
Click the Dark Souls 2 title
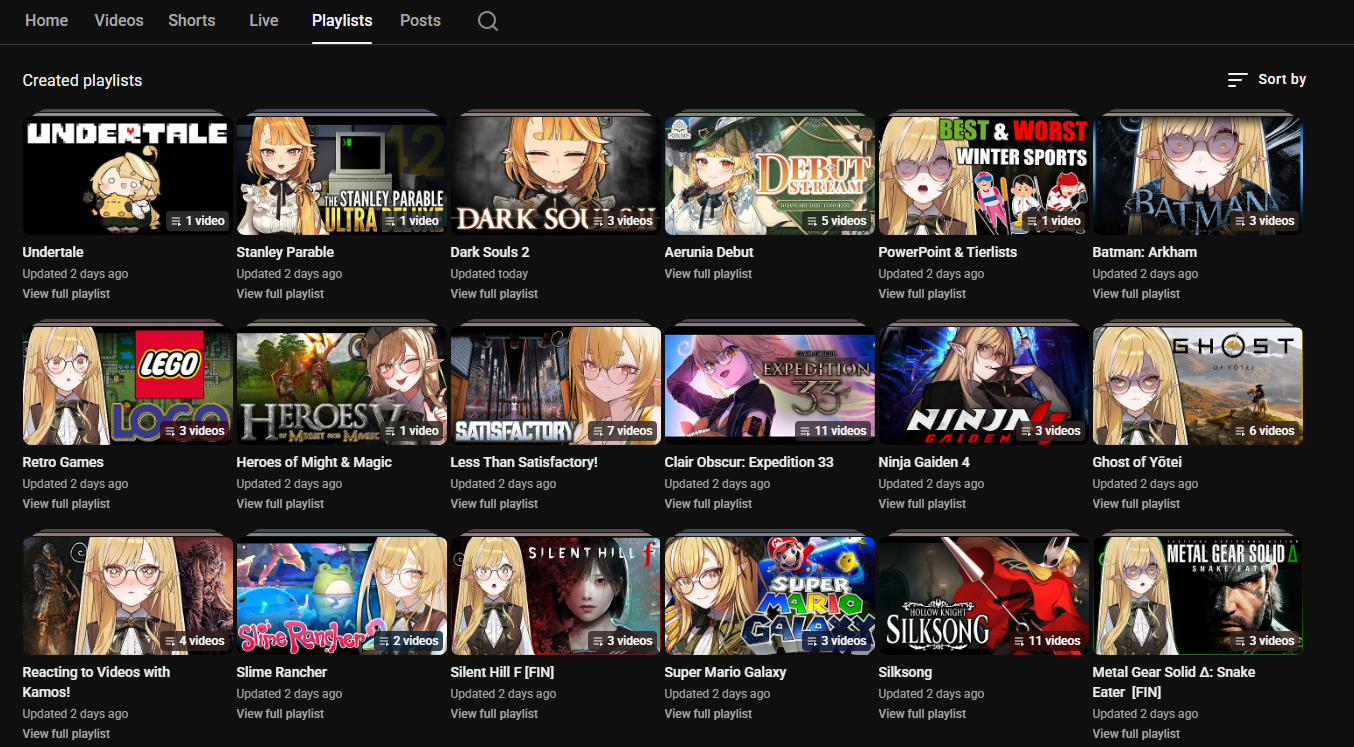point(490,252)
